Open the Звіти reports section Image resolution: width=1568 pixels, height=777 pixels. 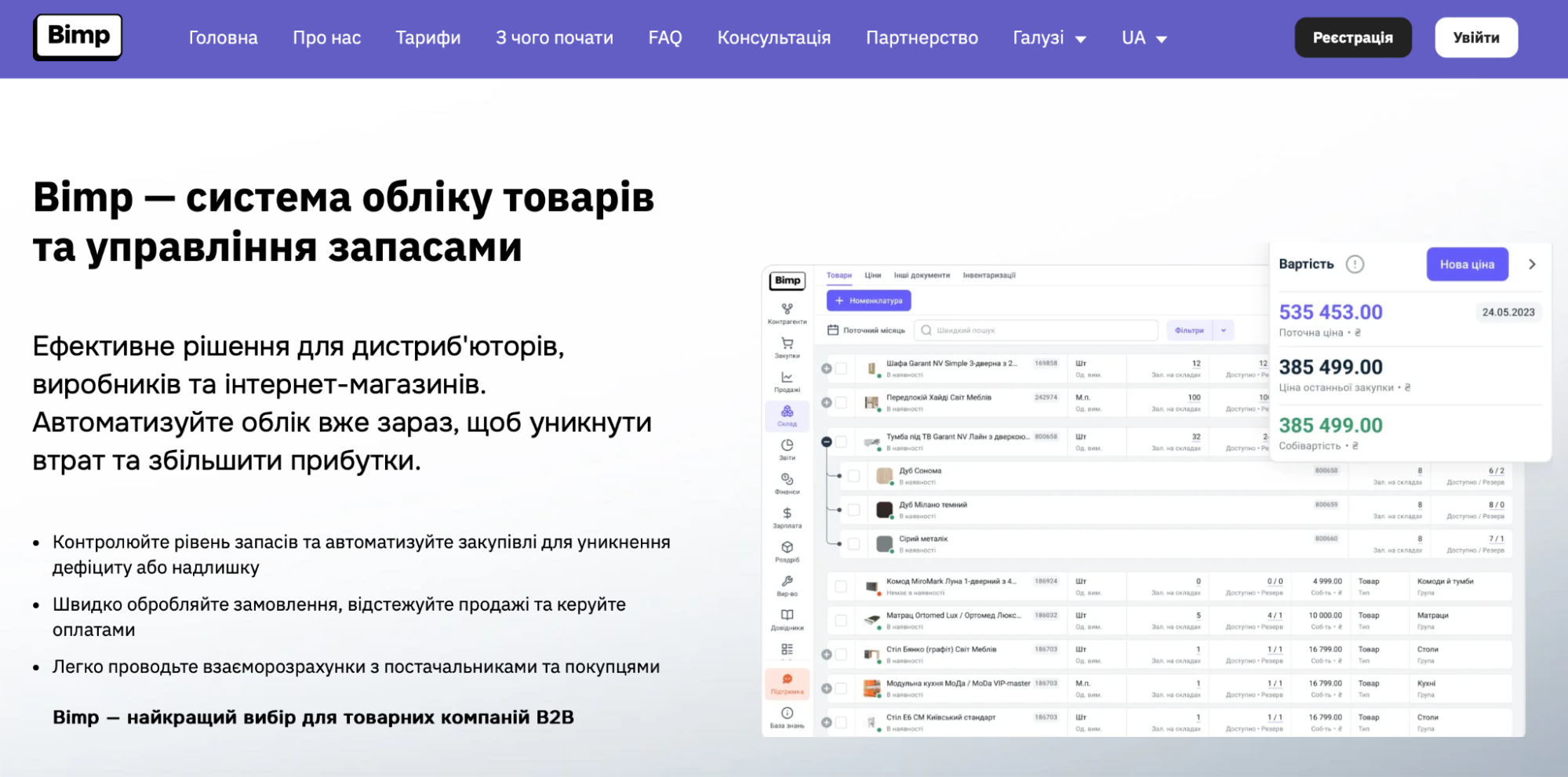pos(788,449)
